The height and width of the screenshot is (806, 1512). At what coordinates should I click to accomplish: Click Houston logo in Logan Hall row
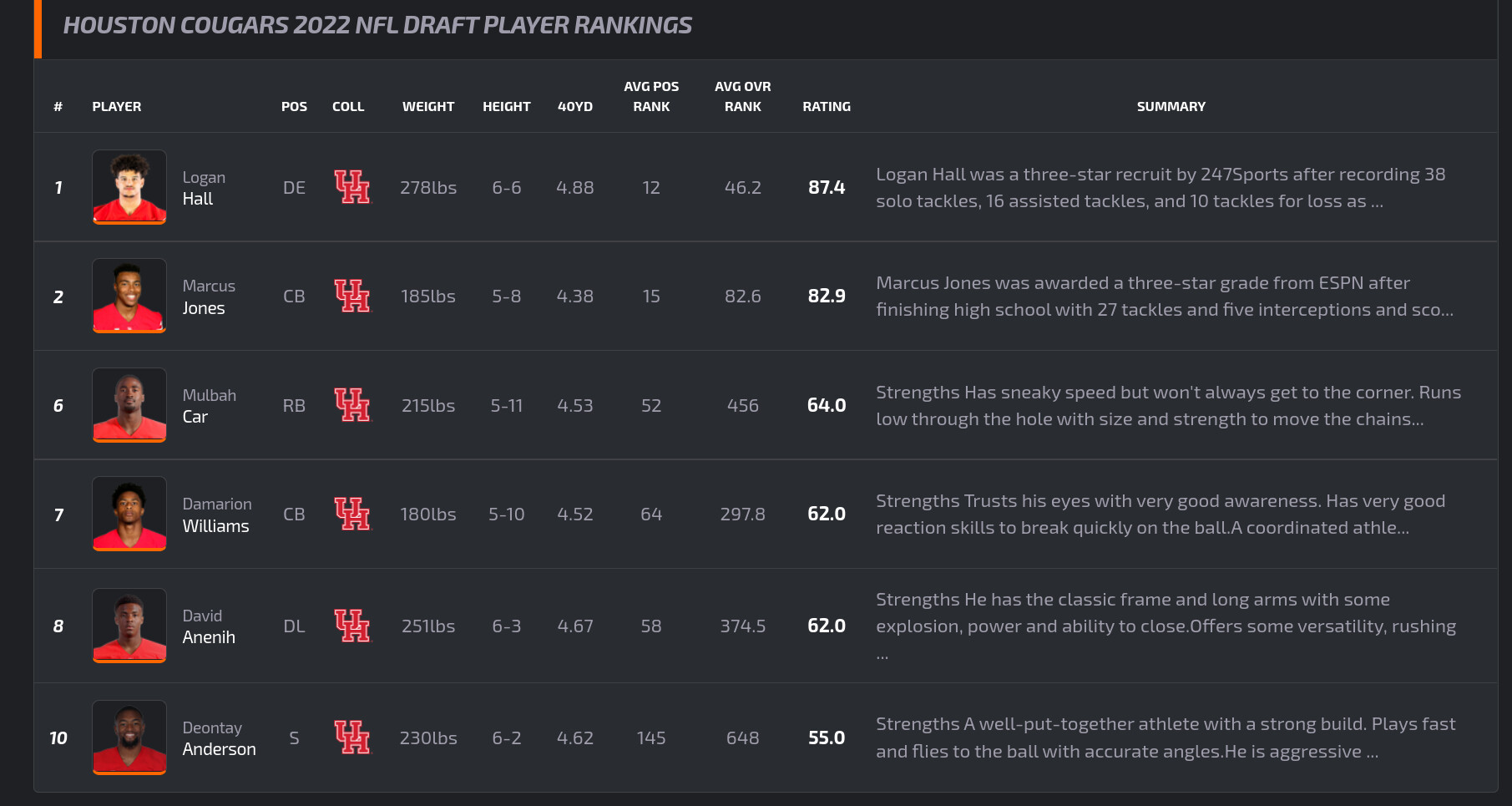[x=351, y=187]
